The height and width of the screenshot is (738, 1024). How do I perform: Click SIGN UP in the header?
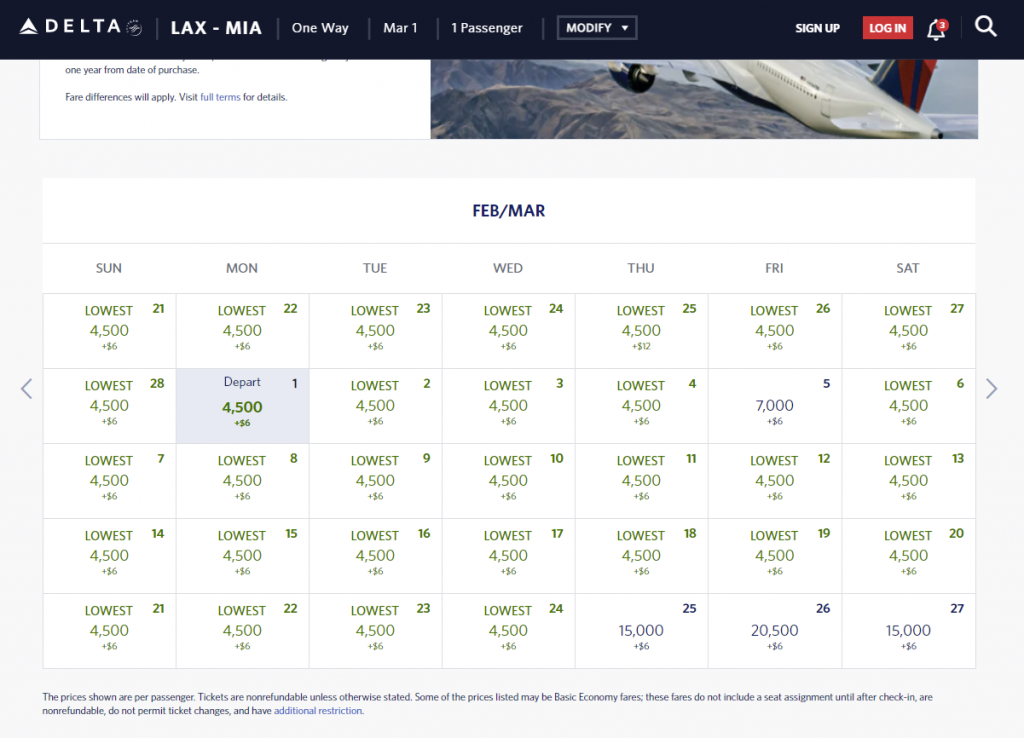[x=817, y=28]
